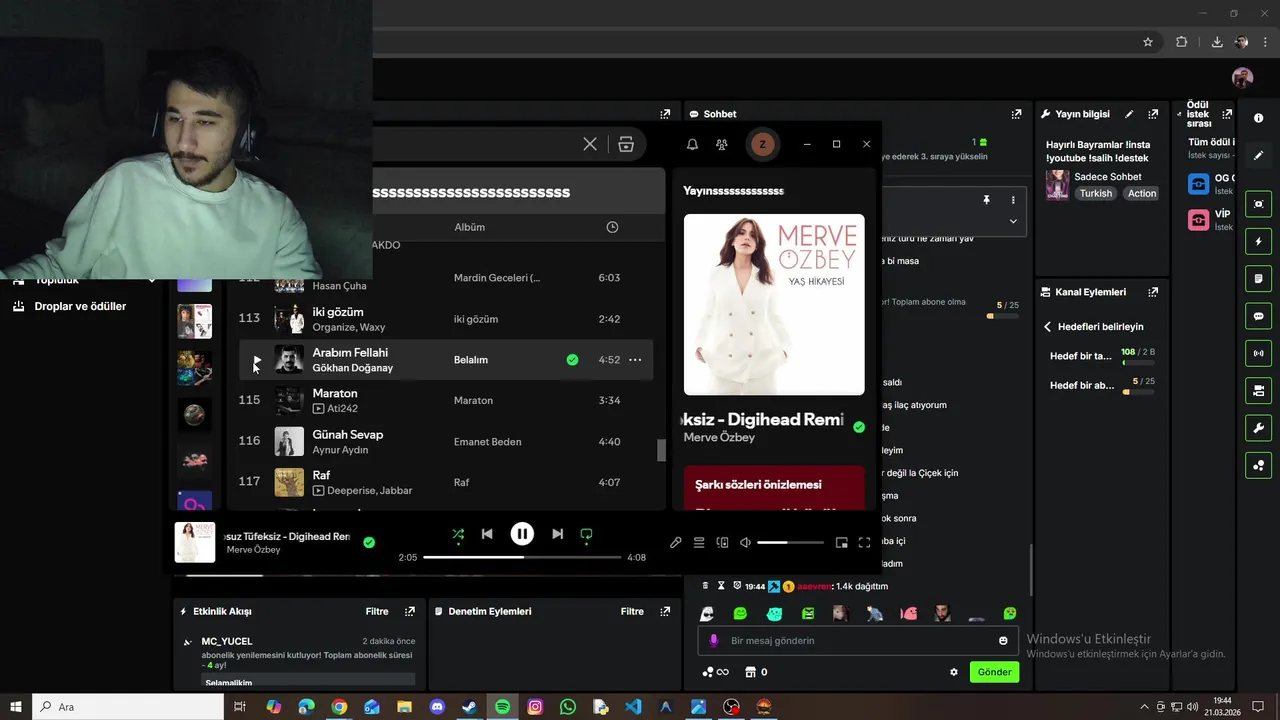Open Steam from Windows taskbar
1280x720 pixels.
click(x=469, y=707)
